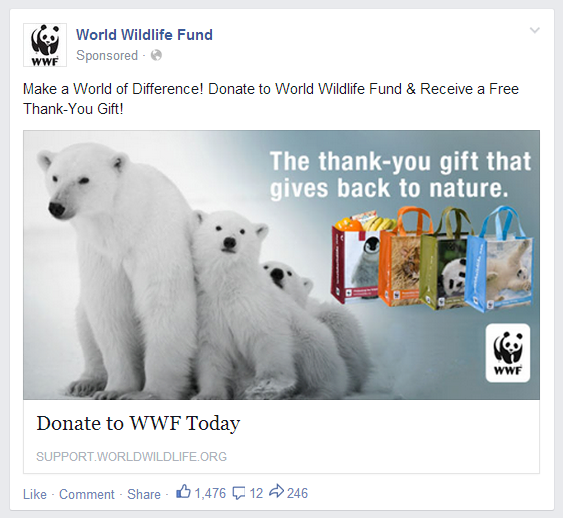
Task: Click the thank-you gift headline text
Action: click(x=400, y=175)
